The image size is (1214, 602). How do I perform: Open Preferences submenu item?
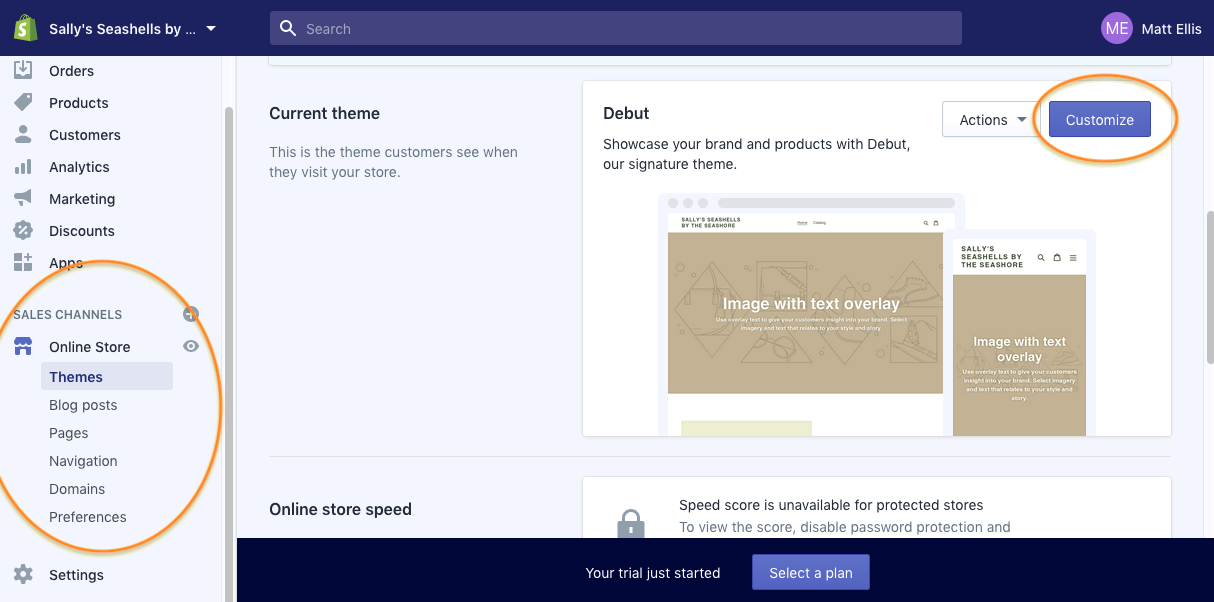(x=88, y=517)
